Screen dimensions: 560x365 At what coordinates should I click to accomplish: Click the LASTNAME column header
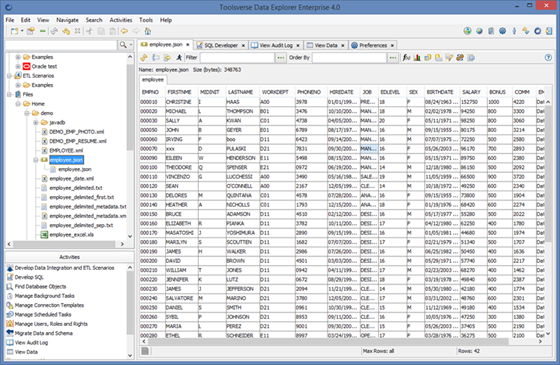[240, 92]
